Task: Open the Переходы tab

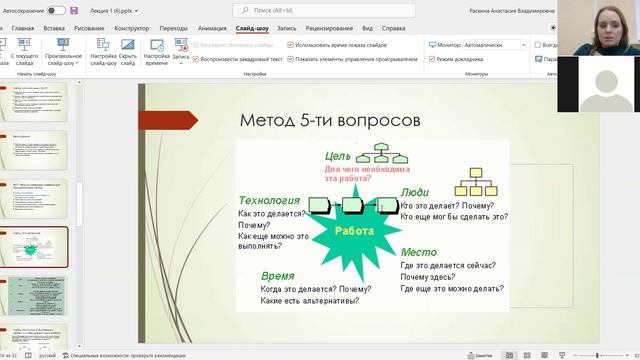Action: tap(173, 28)
